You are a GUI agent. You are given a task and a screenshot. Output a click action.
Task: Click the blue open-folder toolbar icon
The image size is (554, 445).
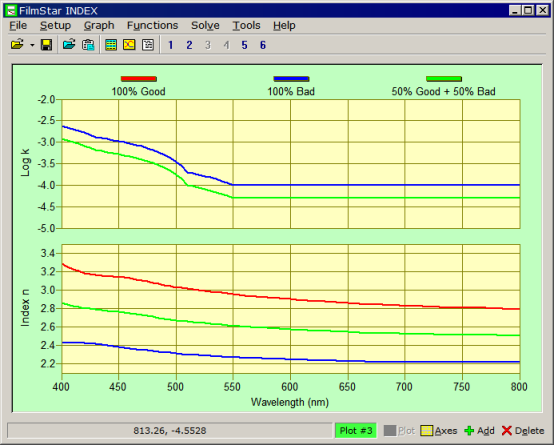coord(69,45)
